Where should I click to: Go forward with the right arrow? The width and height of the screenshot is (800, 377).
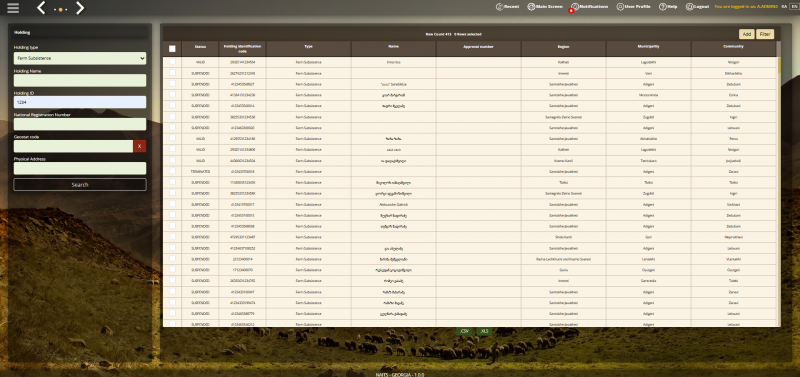80,8
